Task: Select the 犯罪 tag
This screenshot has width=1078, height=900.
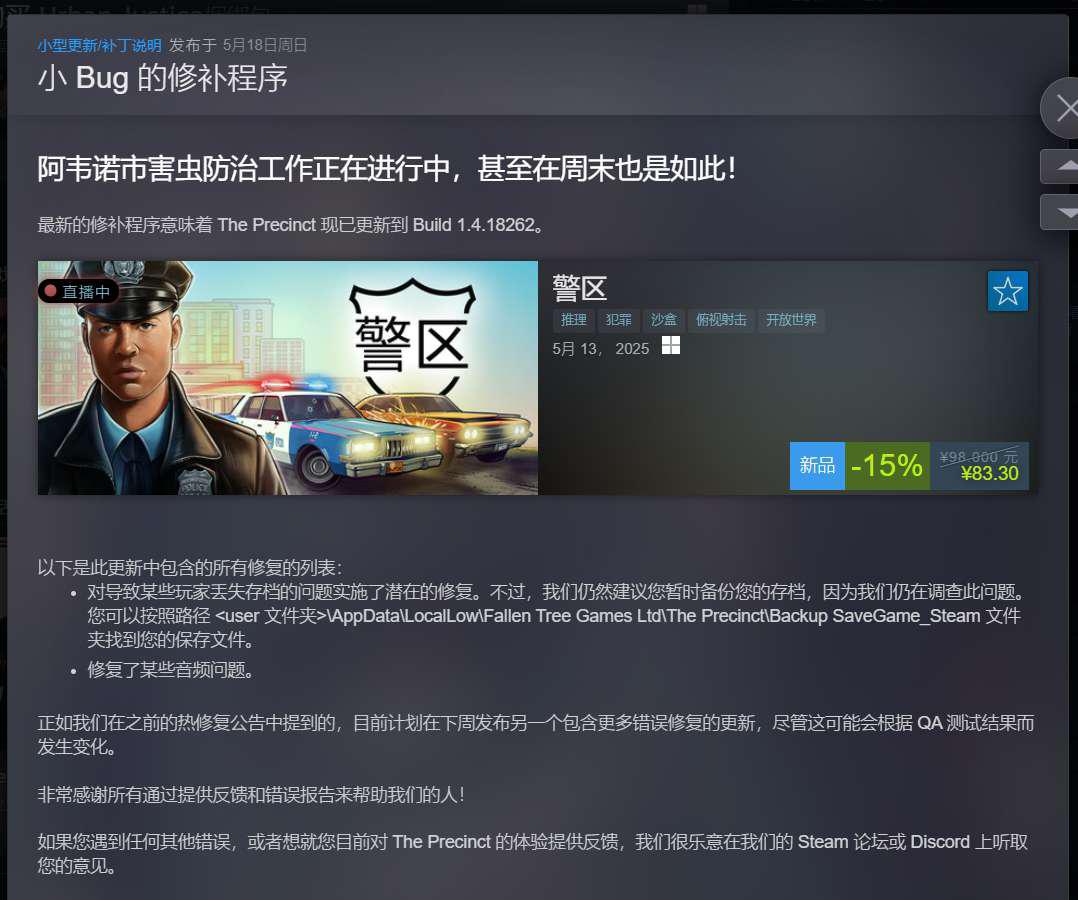Action: tap(618, 320)
